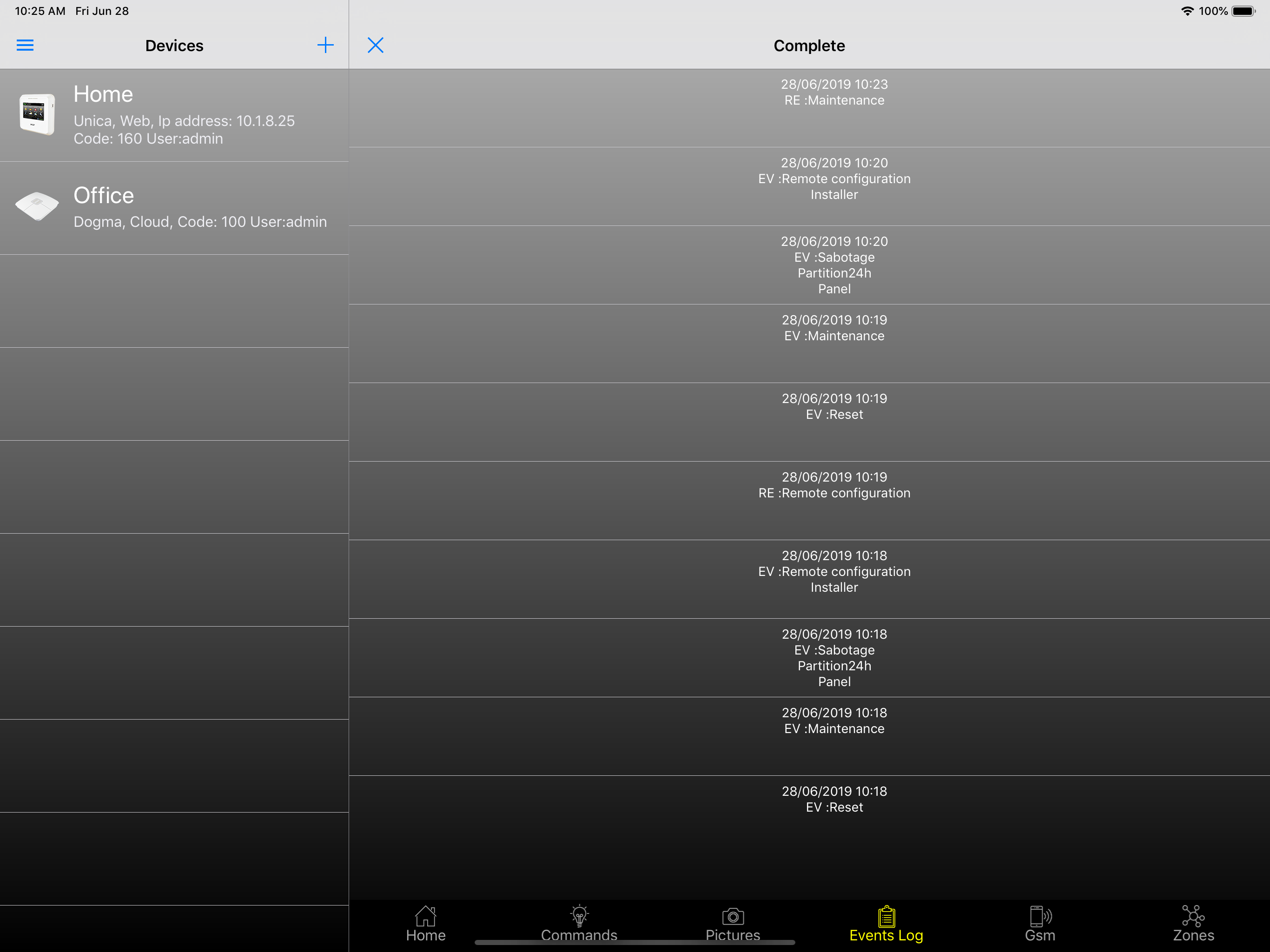Open the Commands tab lightbulb icon
The height and width of the screenshot is (952, 1270).
tap(579, 916)
